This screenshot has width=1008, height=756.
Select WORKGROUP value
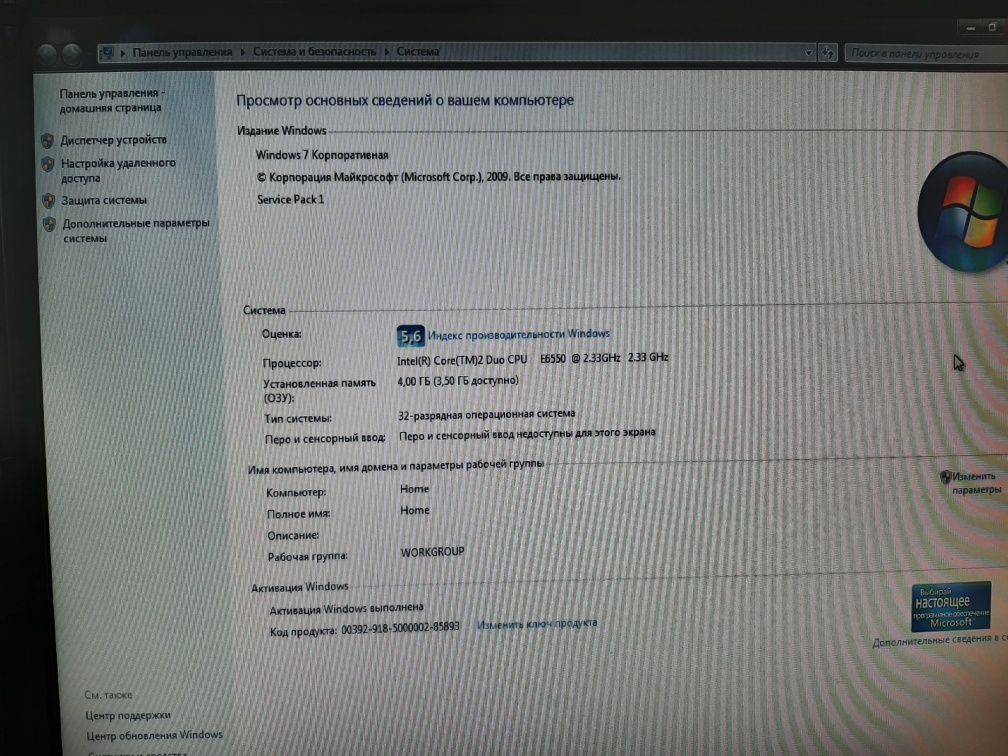[432, 552]
